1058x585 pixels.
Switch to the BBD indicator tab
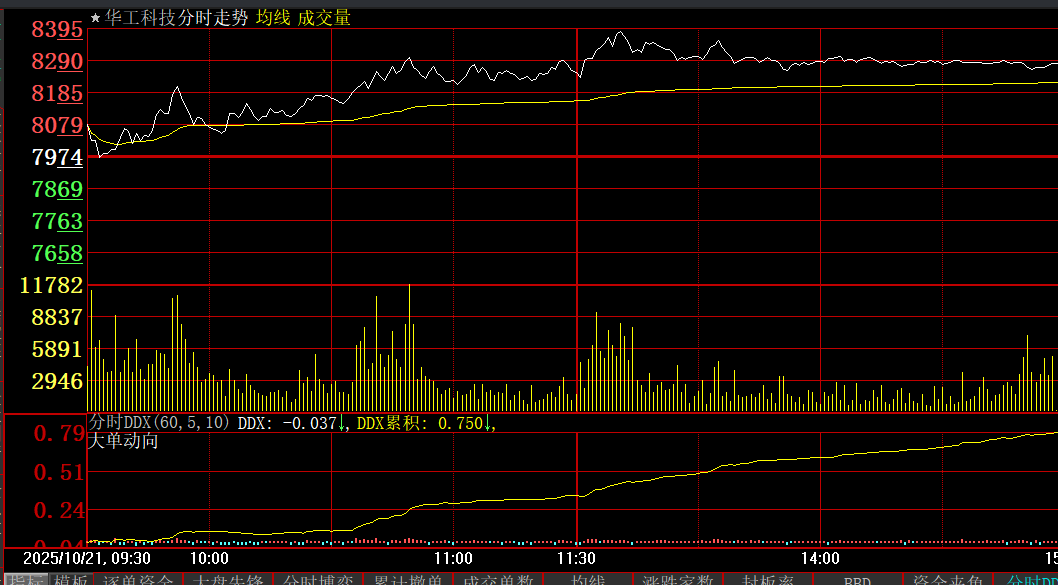[857, 580]
